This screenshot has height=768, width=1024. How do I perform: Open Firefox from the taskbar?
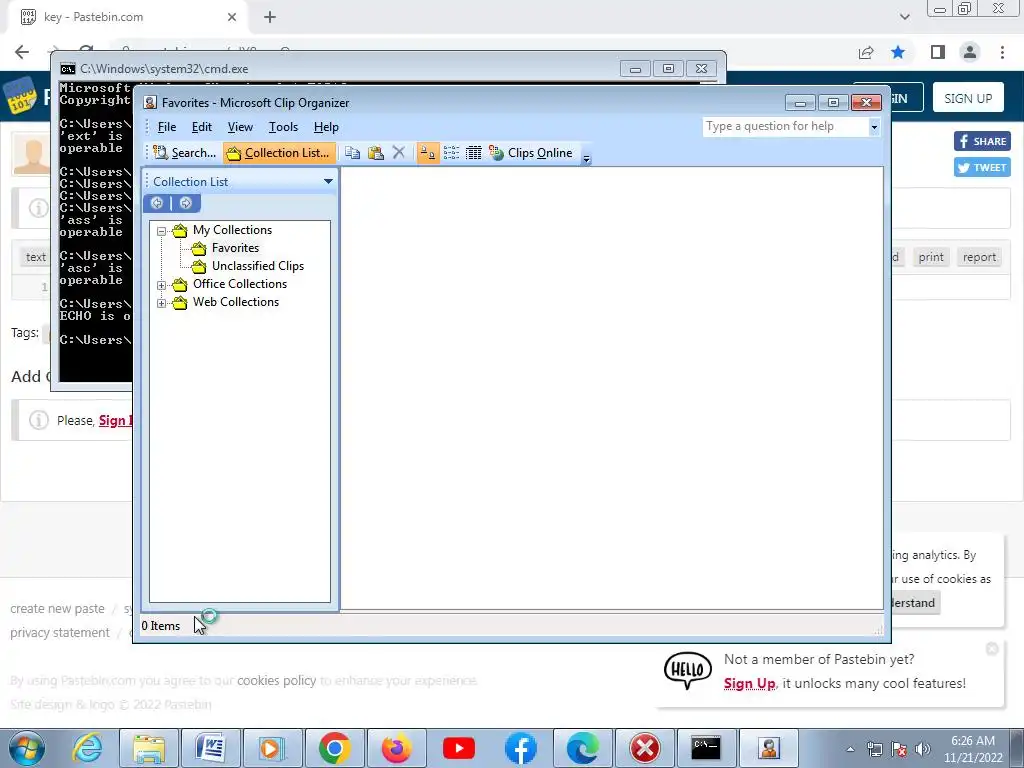(396, 748)
